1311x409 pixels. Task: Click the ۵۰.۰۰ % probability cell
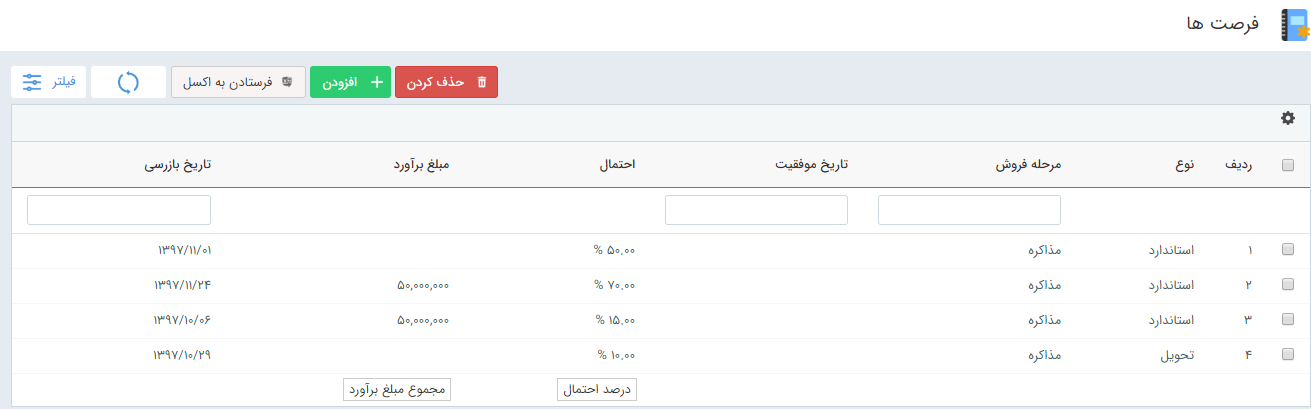pyautogui.click(x=614, y=250)
